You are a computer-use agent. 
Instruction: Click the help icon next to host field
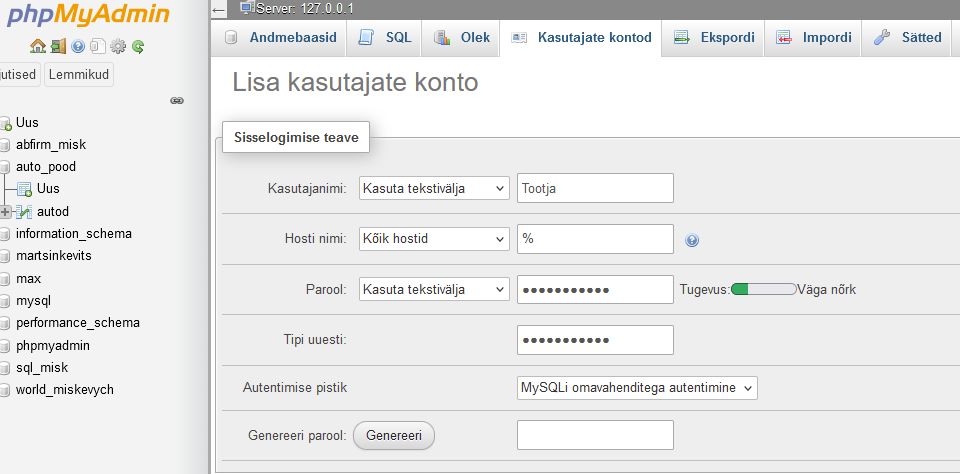(x=692, y=240)
